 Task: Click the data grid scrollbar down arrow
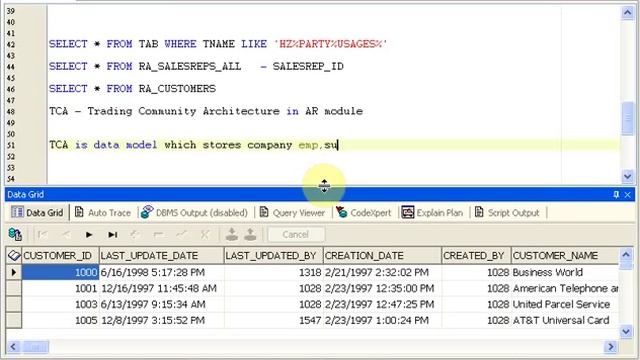(x=626, y=331)
